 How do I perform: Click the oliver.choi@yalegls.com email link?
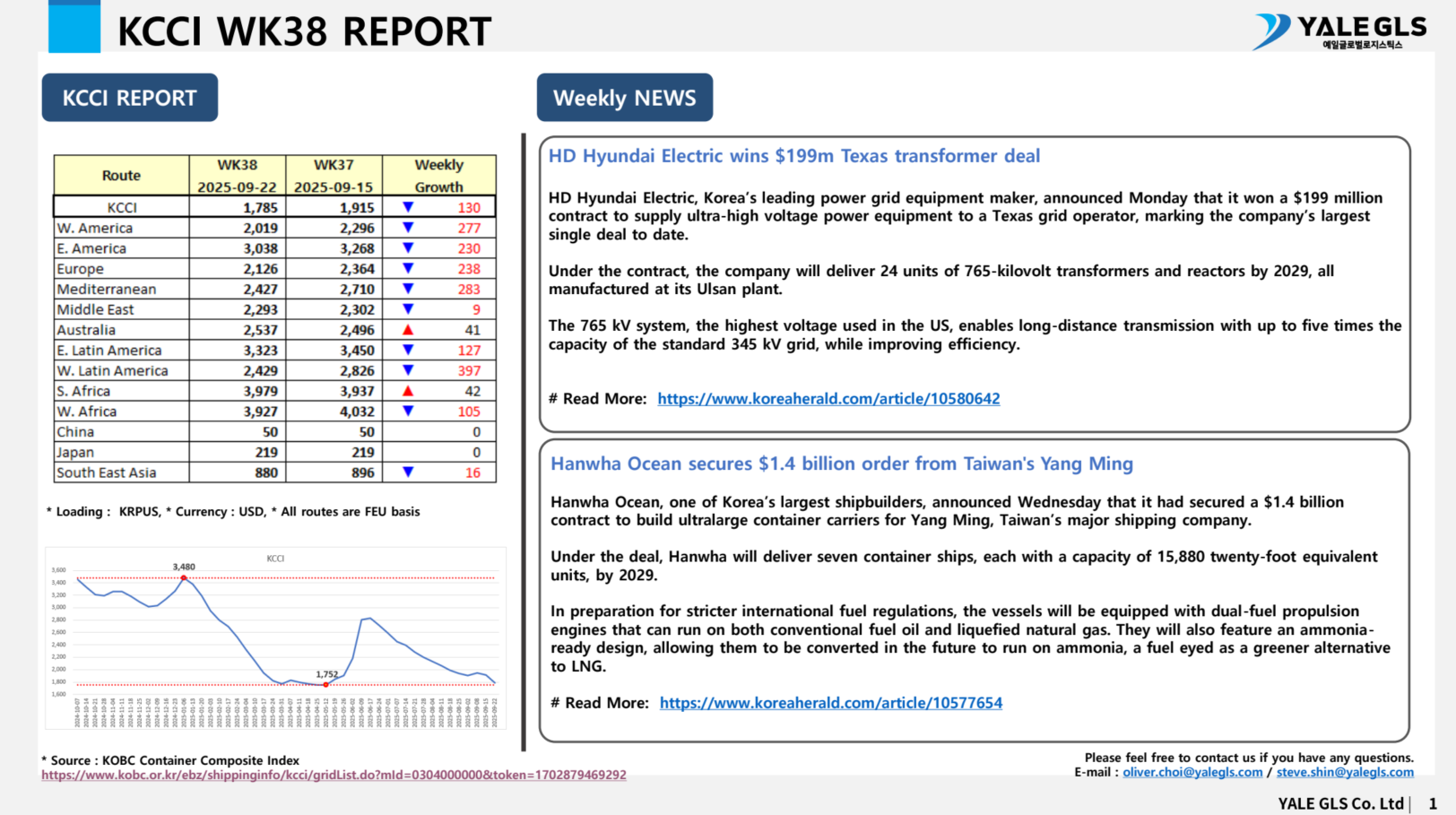click(x=1192, y=772)
